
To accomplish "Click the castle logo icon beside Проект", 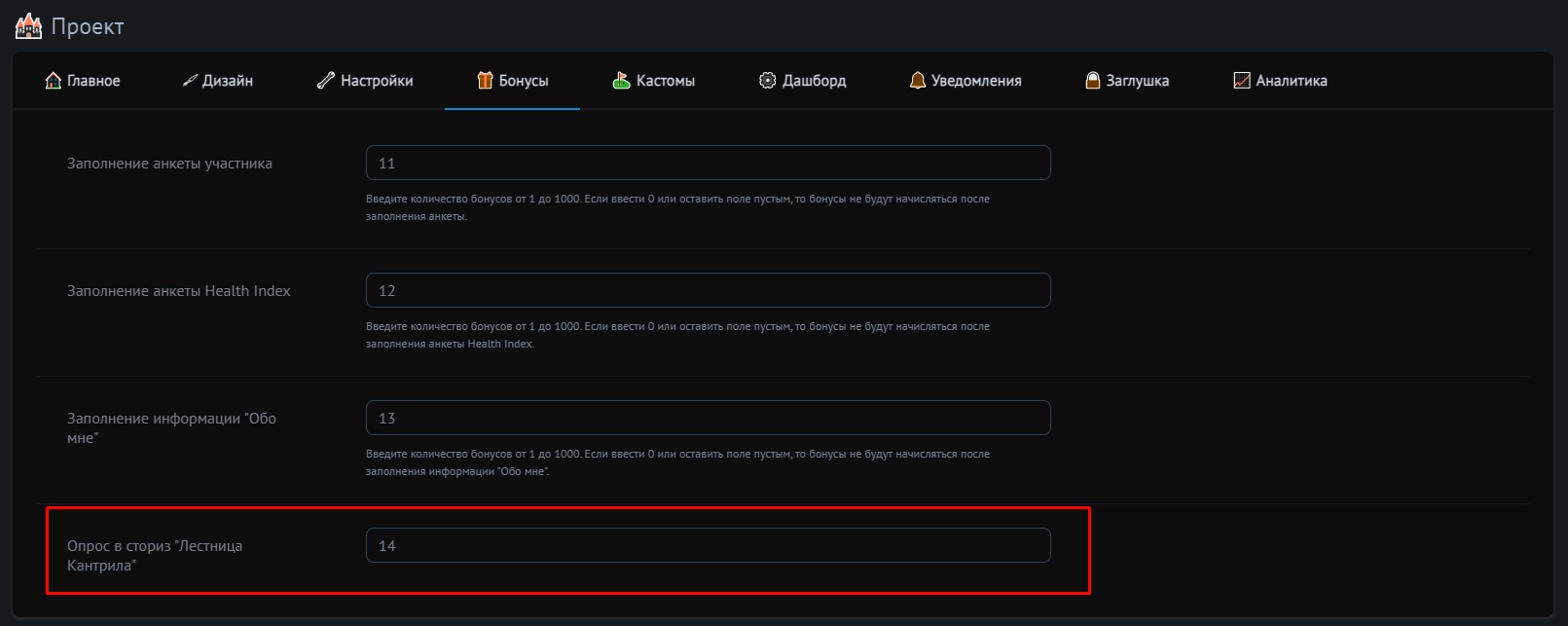I will [29, 26].
